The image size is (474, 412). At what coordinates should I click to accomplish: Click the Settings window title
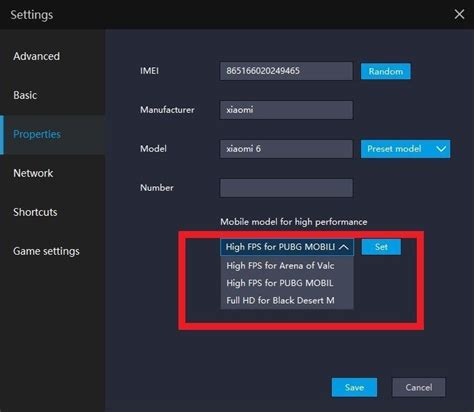click(x=32, y=15)
